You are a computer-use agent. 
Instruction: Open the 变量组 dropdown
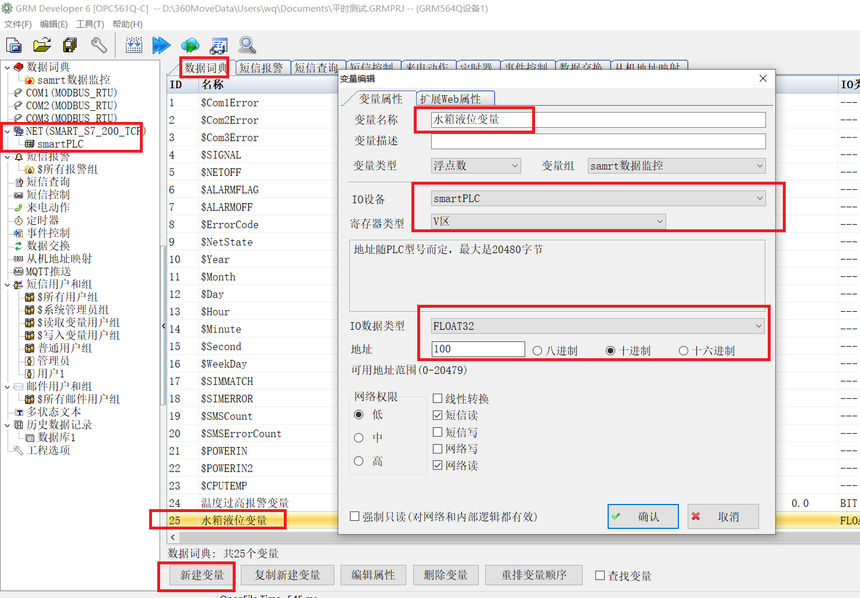(x=677, y=166)
